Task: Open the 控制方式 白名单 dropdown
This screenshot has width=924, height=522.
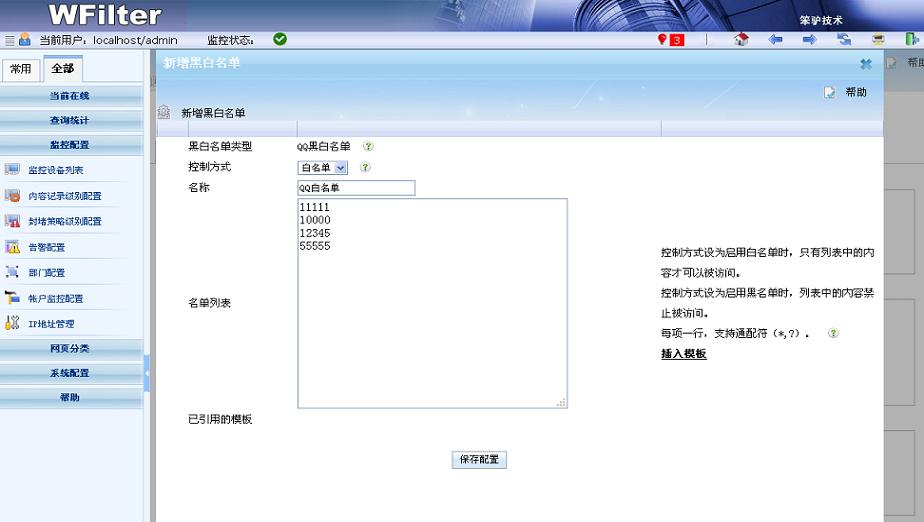Action: pyautogui.click(x=323, y=168)
